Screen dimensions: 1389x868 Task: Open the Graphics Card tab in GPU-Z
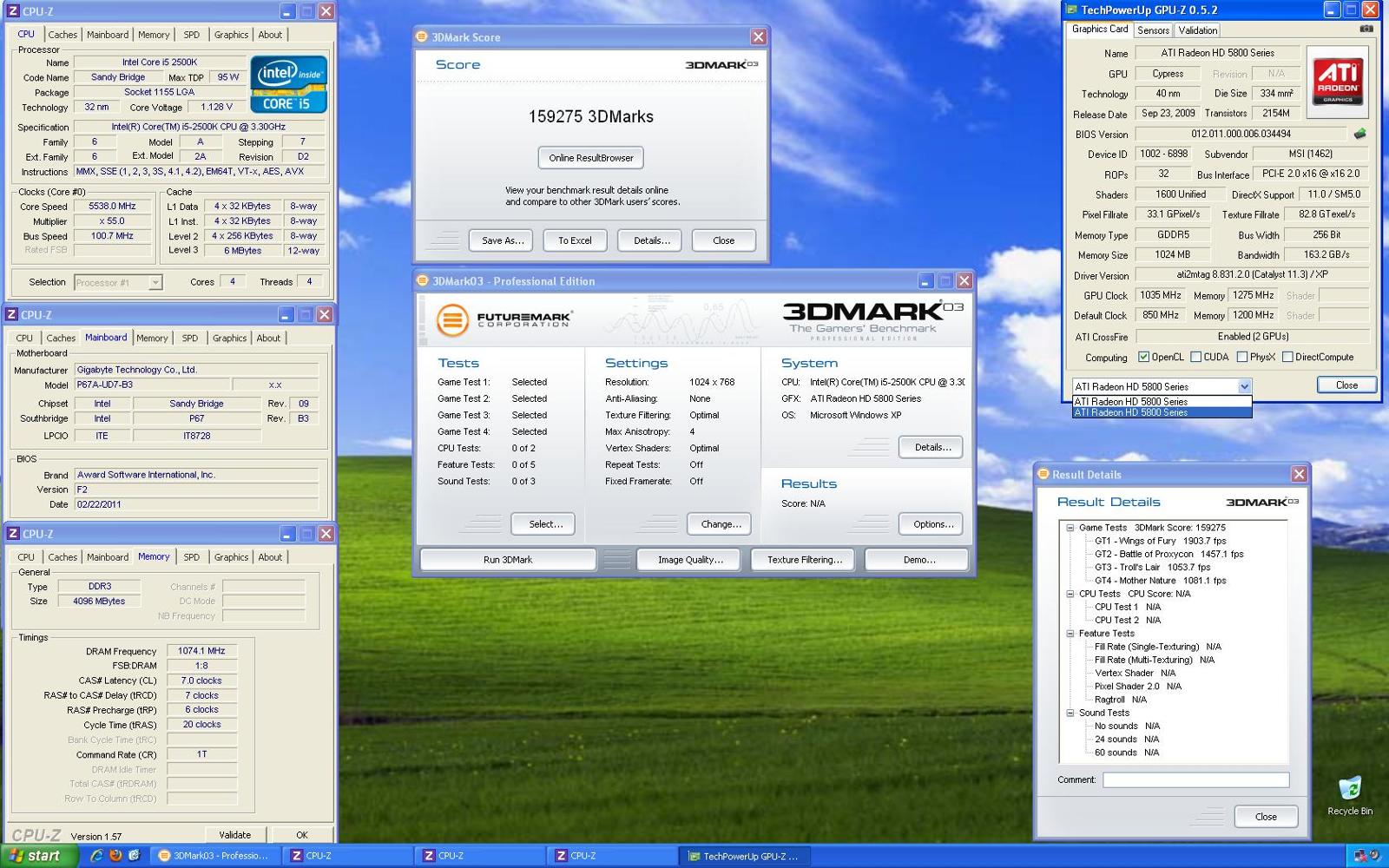pyautogui.click(x=1100, y=29)
